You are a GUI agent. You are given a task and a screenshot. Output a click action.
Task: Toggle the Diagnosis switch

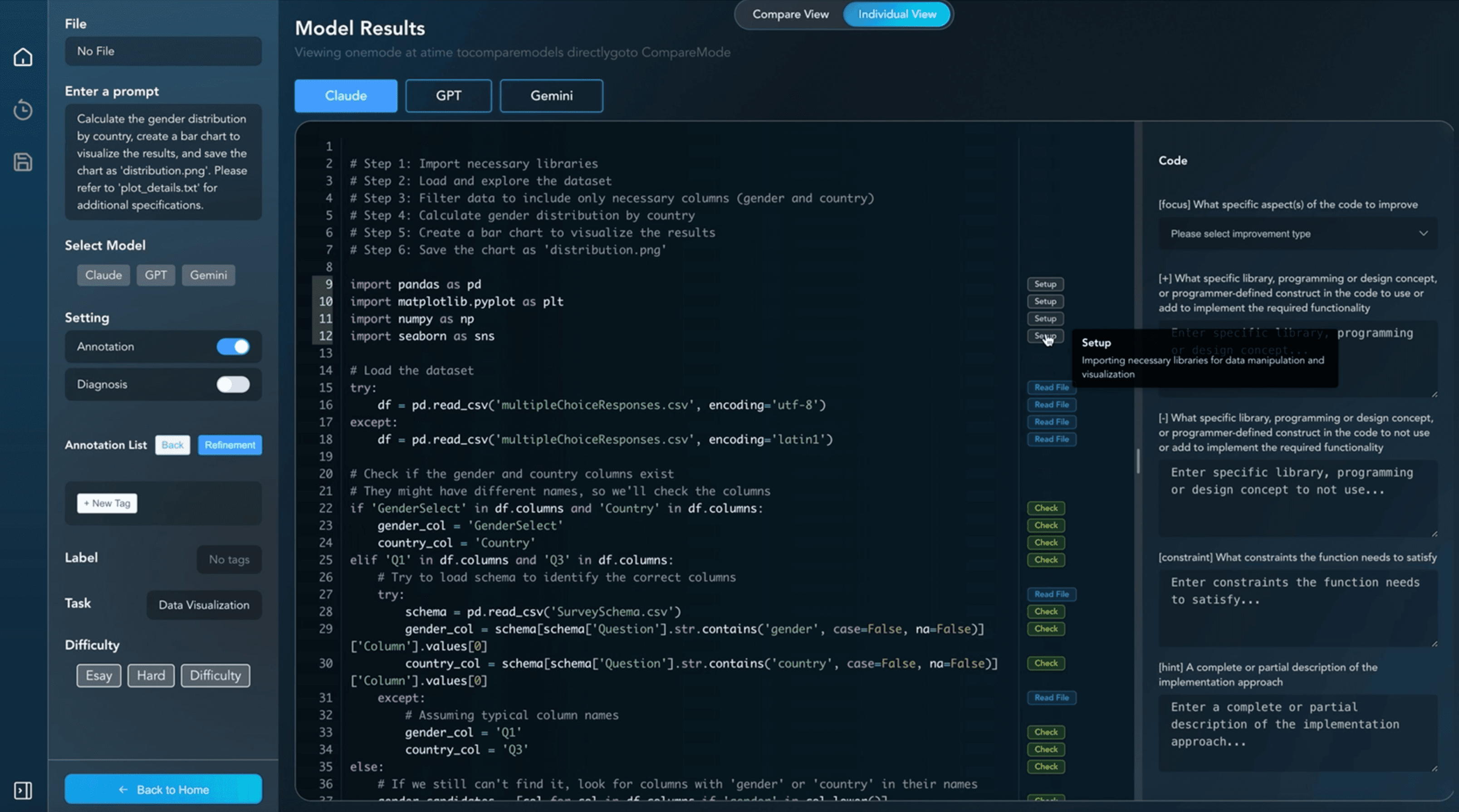tap(233, 385)
